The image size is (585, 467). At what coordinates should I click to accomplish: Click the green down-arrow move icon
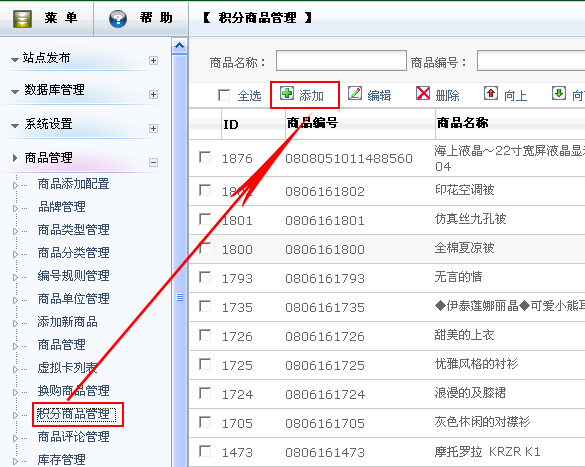(x=559, y=93)
